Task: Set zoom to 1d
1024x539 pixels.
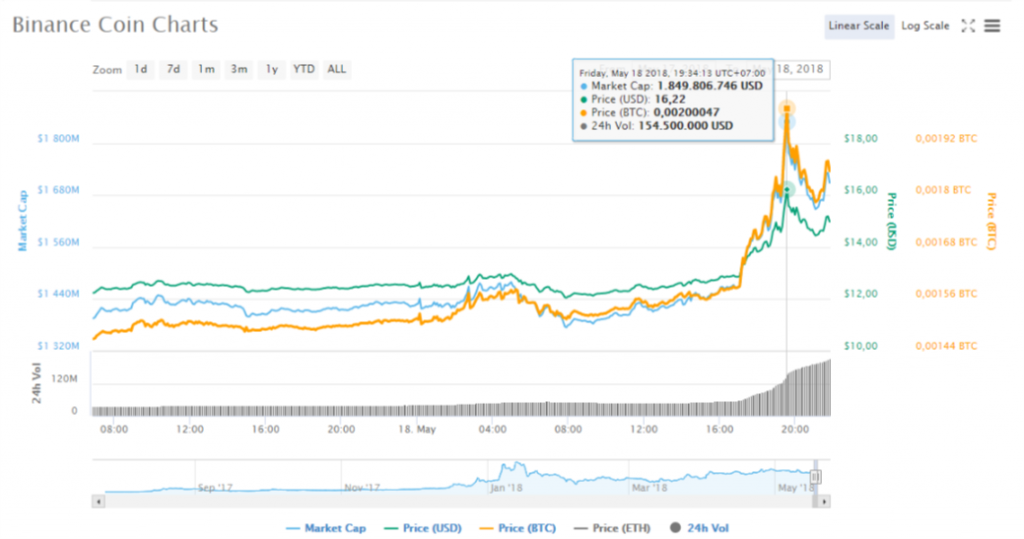Action: [x=141, y=69]
